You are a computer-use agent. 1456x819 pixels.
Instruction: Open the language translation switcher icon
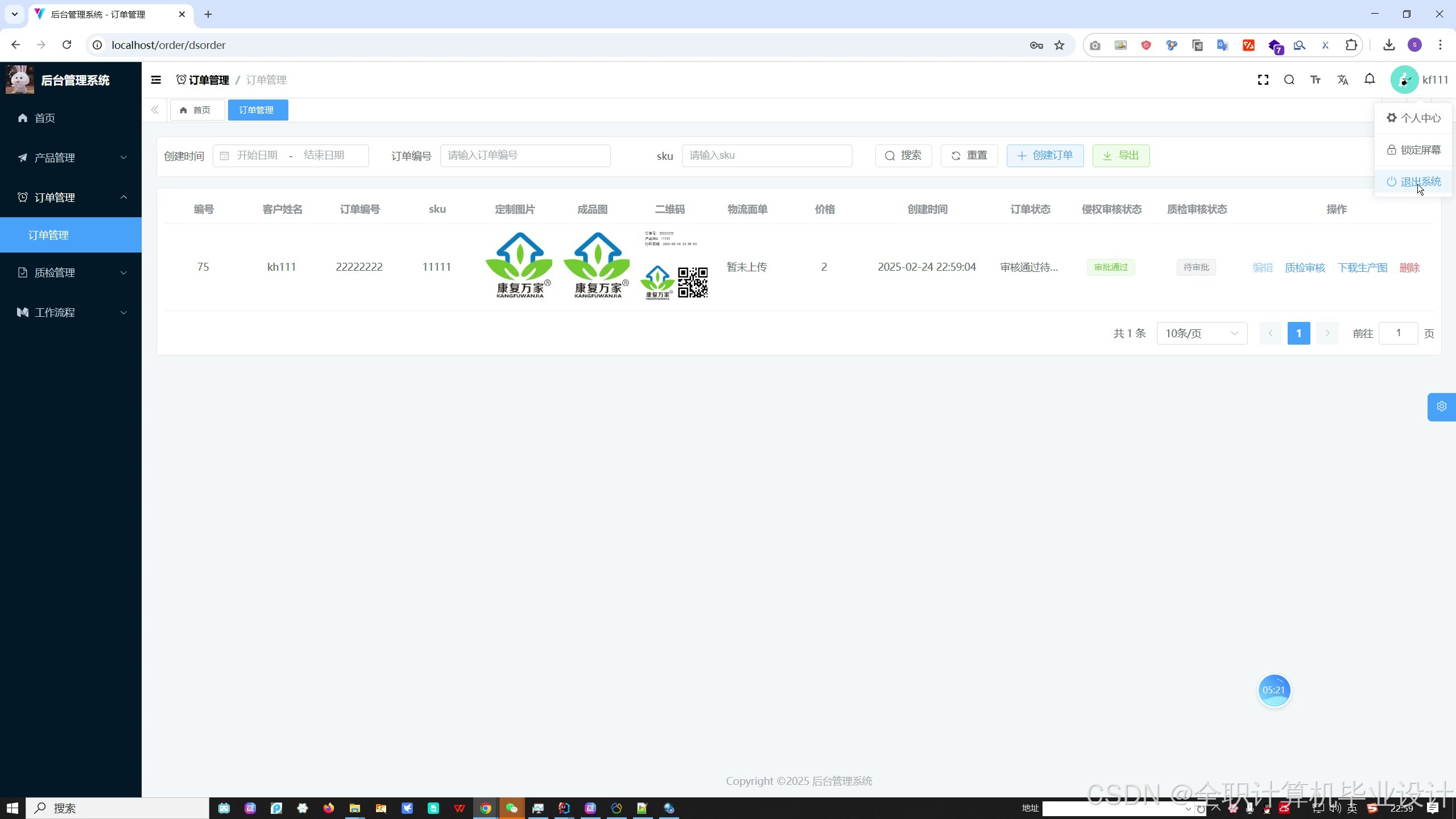[1343, 80]
